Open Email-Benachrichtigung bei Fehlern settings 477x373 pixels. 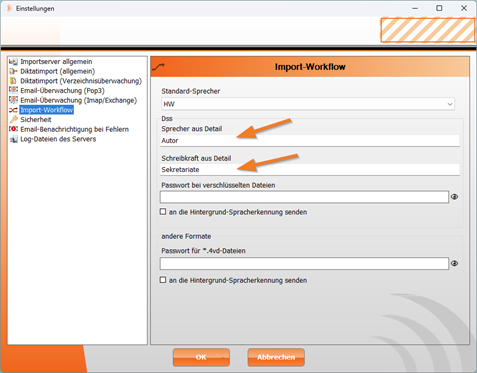coord(74,129)
